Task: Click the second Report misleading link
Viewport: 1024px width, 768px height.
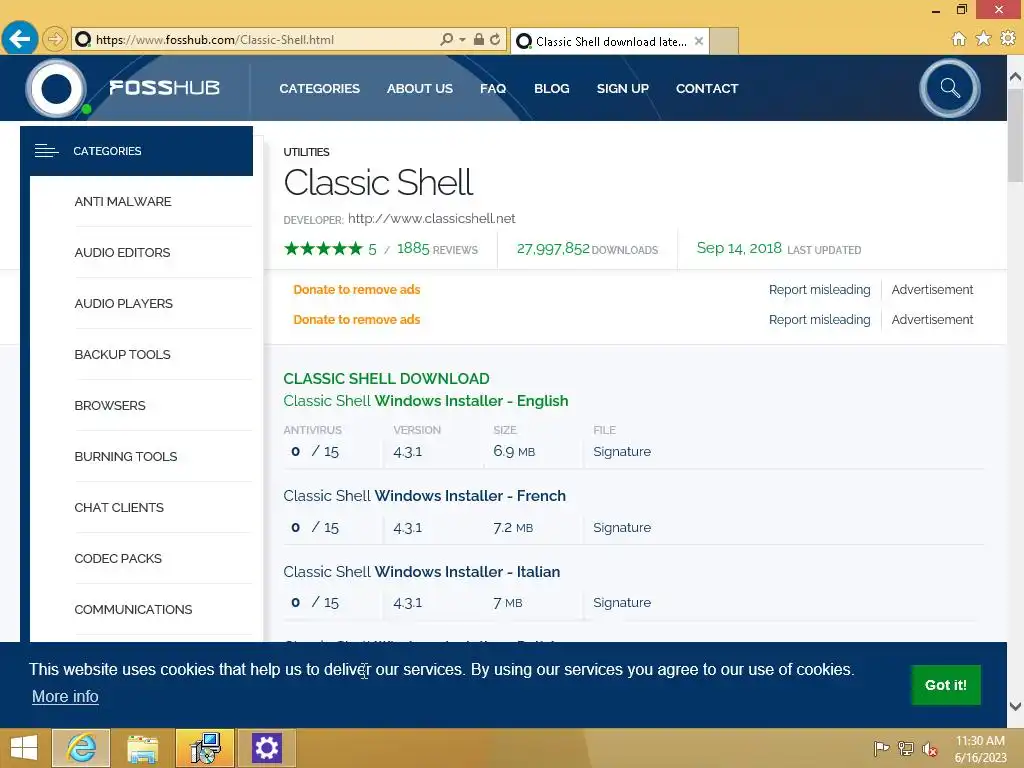Action: coord(820,319)
